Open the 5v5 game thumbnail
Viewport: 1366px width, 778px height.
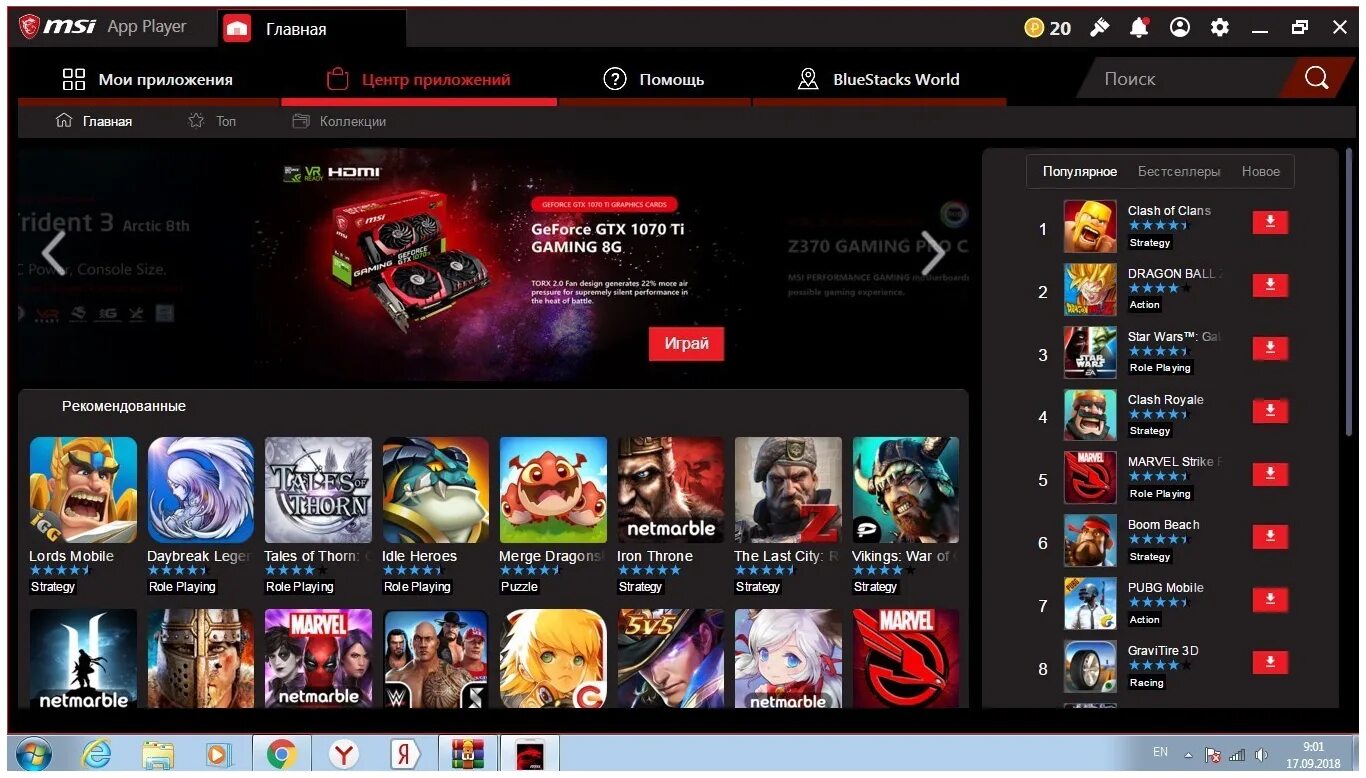click(x=671, y=659)
